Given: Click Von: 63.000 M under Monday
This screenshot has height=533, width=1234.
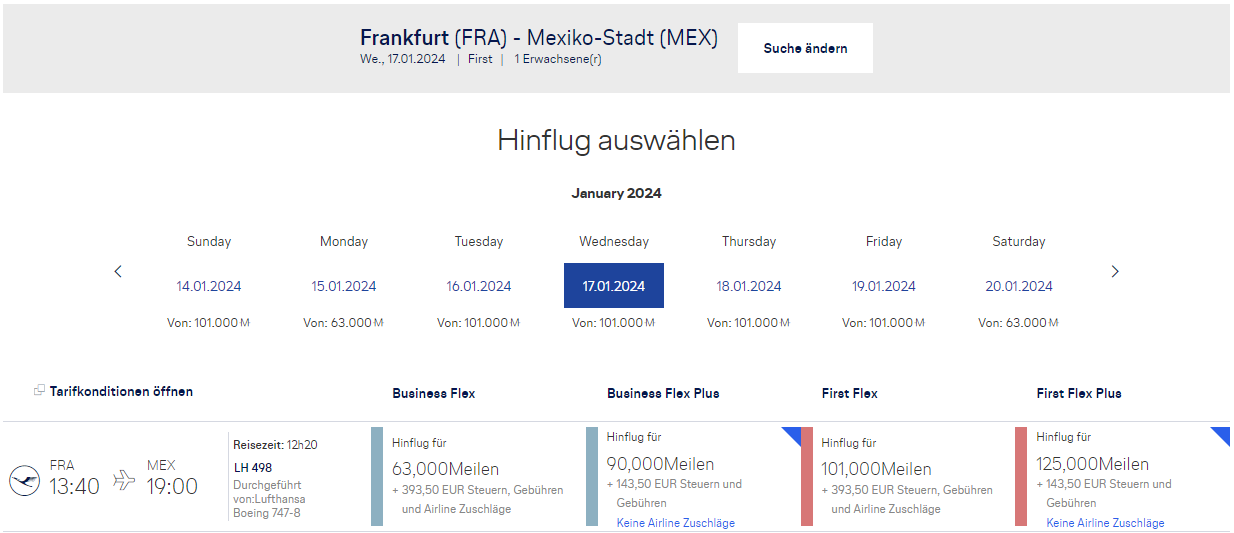Looking at the screenshot, I should 344,323.
